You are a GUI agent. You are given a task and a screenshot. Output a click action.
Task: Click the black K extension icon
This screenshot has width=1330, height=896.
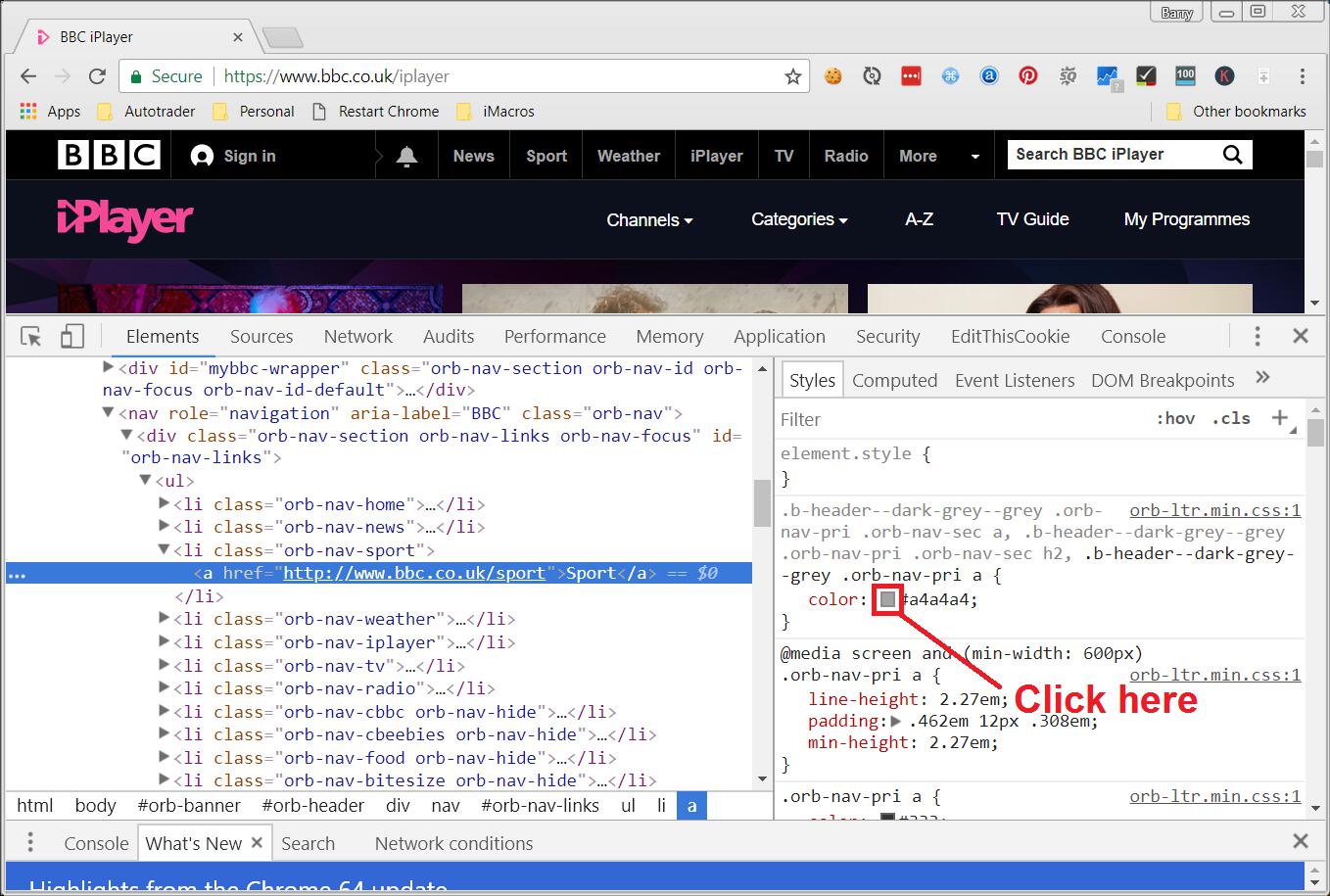tap(1224, 75)
